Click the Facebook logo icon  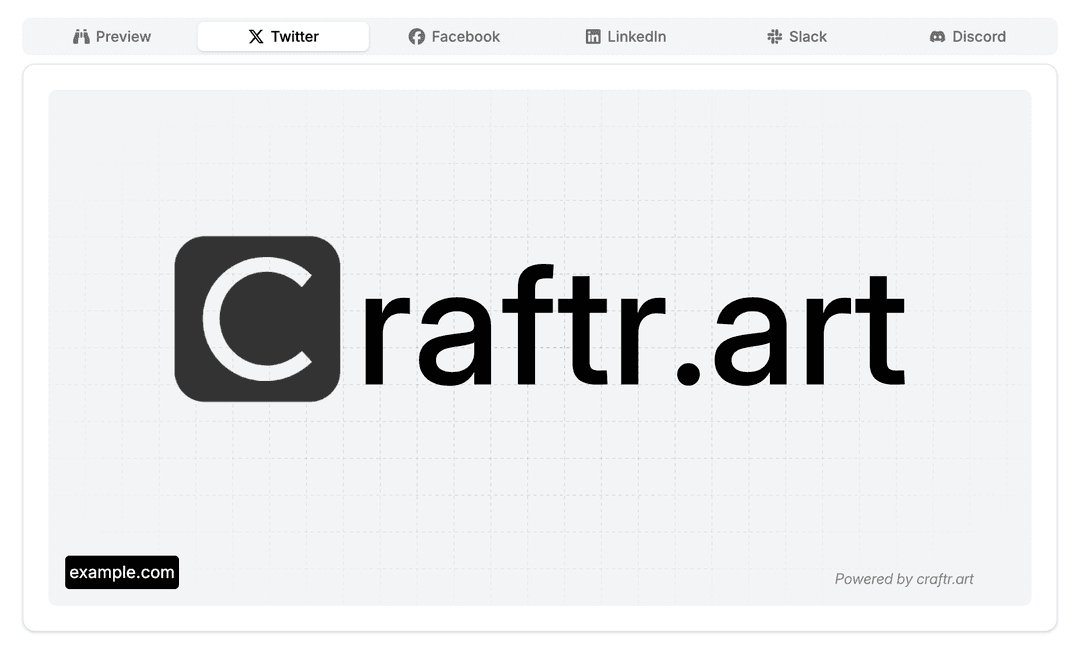click(x=417, y=37)
